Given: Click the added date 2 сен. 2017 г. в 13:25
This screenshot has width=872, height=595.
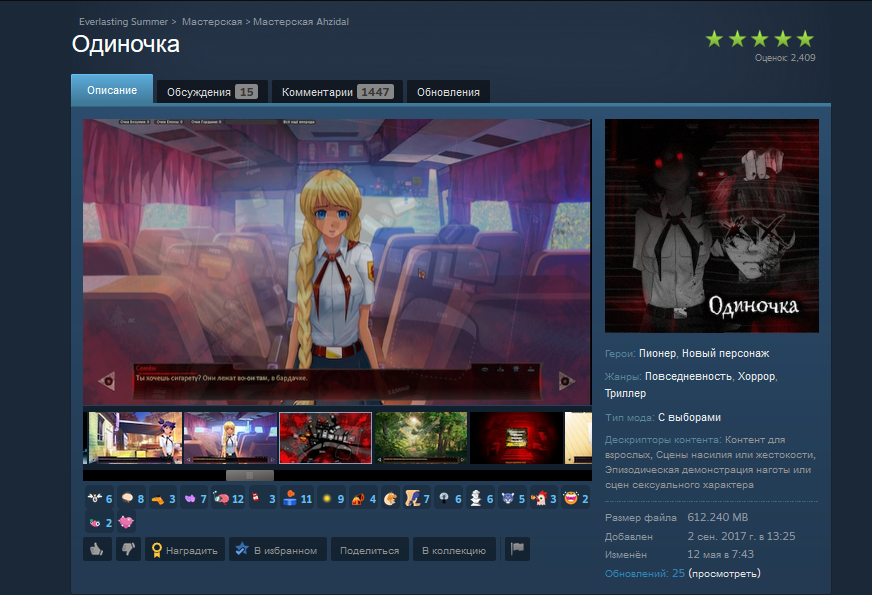Looking at the screenshot, I should (741, 536).
